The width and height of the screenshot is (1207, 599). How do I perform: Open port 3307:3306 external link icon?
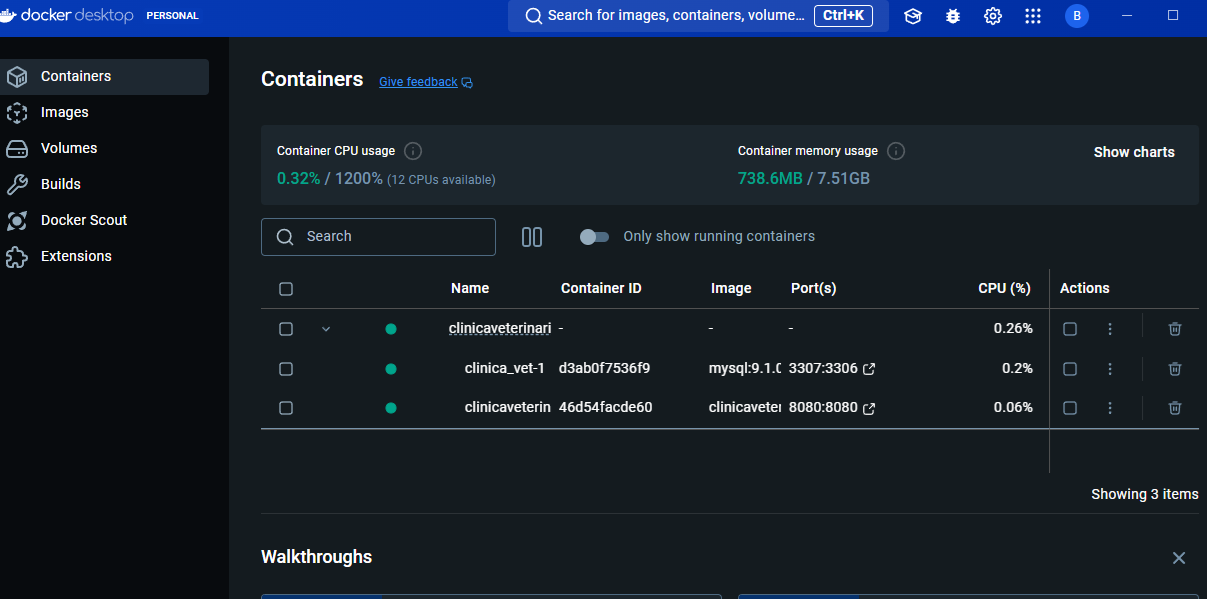tap(869, 369)
